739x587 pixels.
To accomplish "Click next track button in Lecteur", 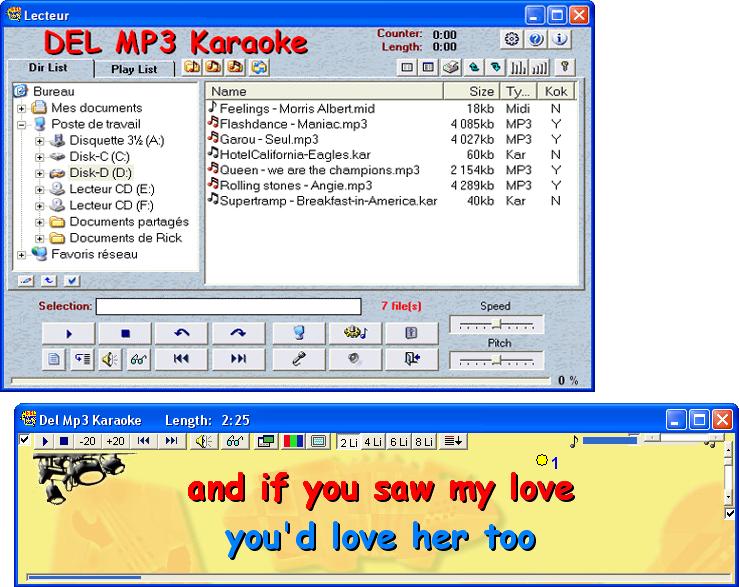I will [238, 359].
